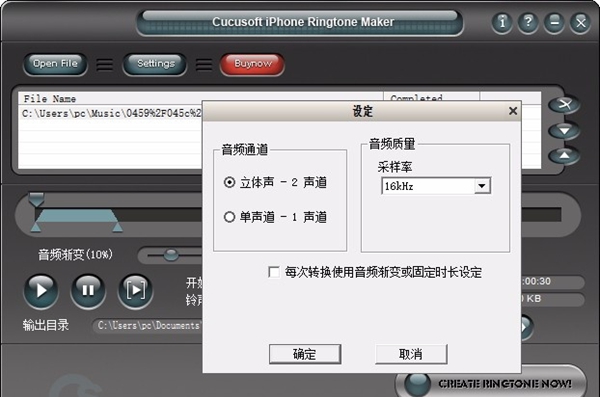Click the Settings button
This screenshot has width=600, height=397.
pos(155,64)
